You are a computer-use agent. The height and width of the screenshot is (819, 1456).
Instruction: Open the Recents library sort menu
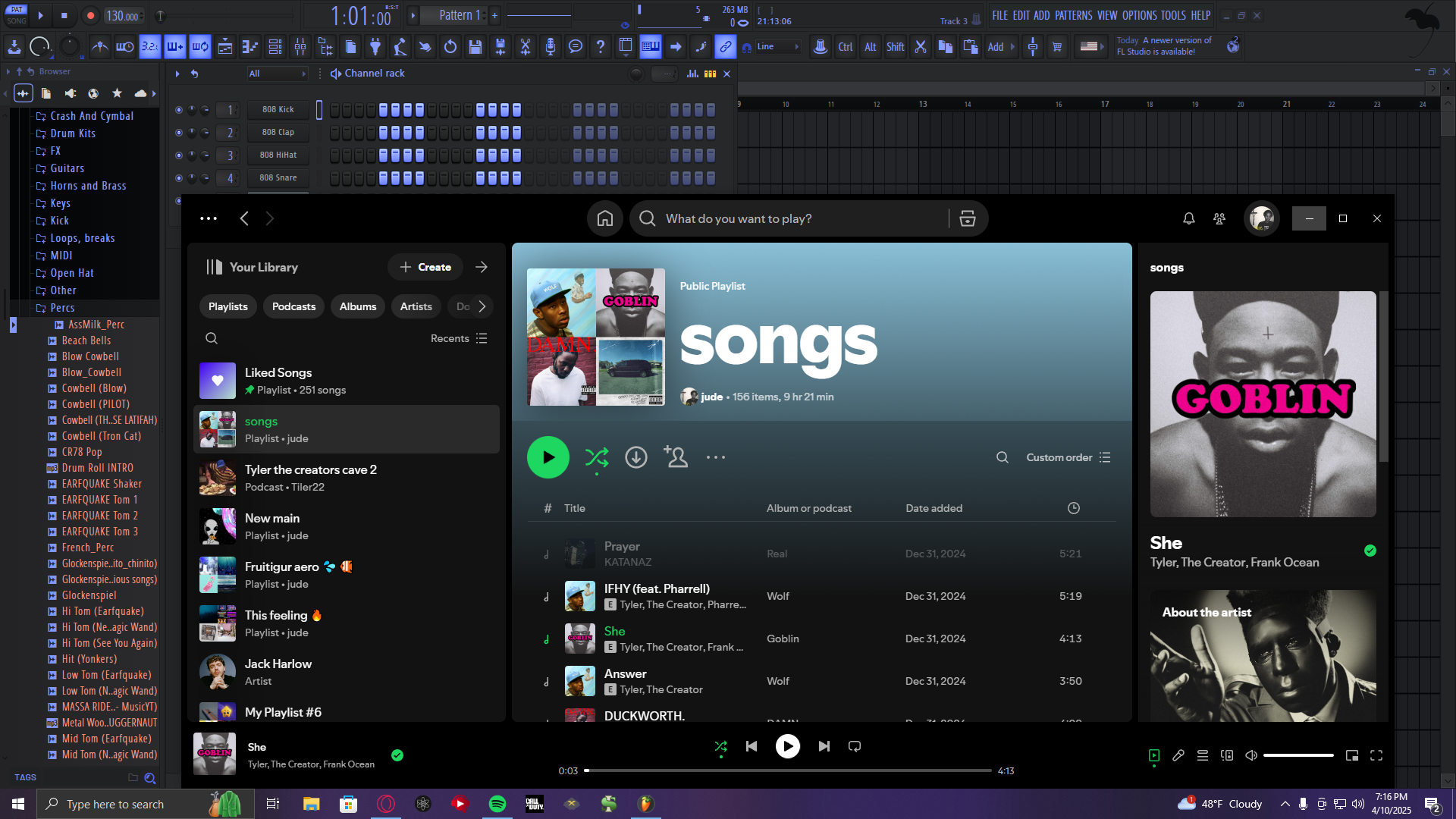pos(458,338)
